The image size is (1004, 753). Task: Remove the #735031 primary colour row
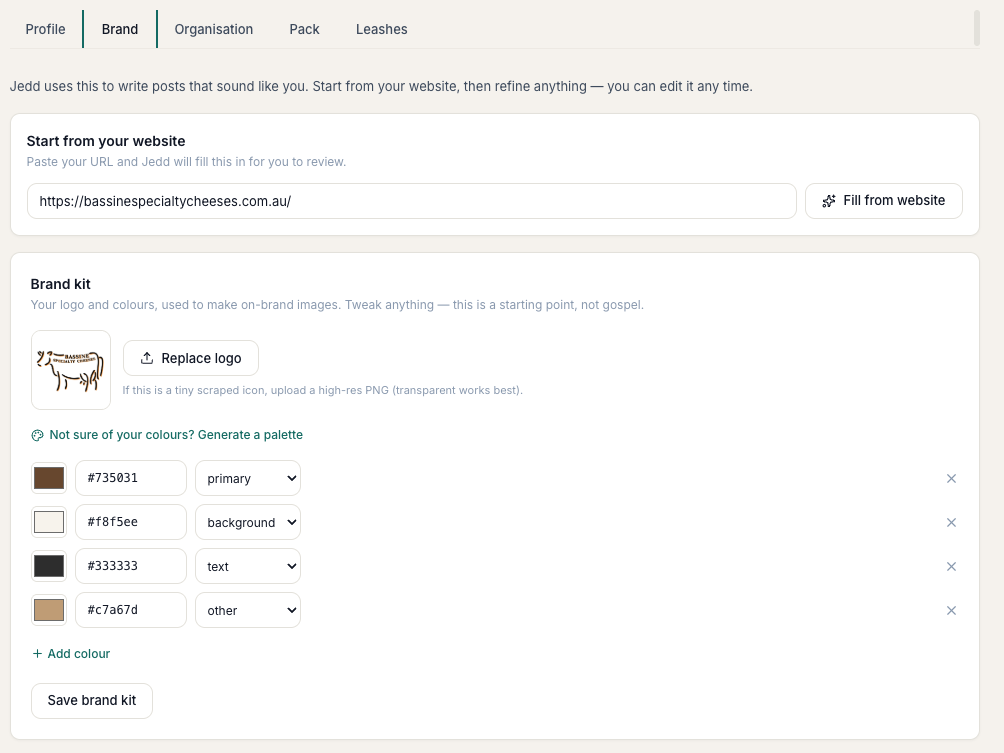point(951,478)
